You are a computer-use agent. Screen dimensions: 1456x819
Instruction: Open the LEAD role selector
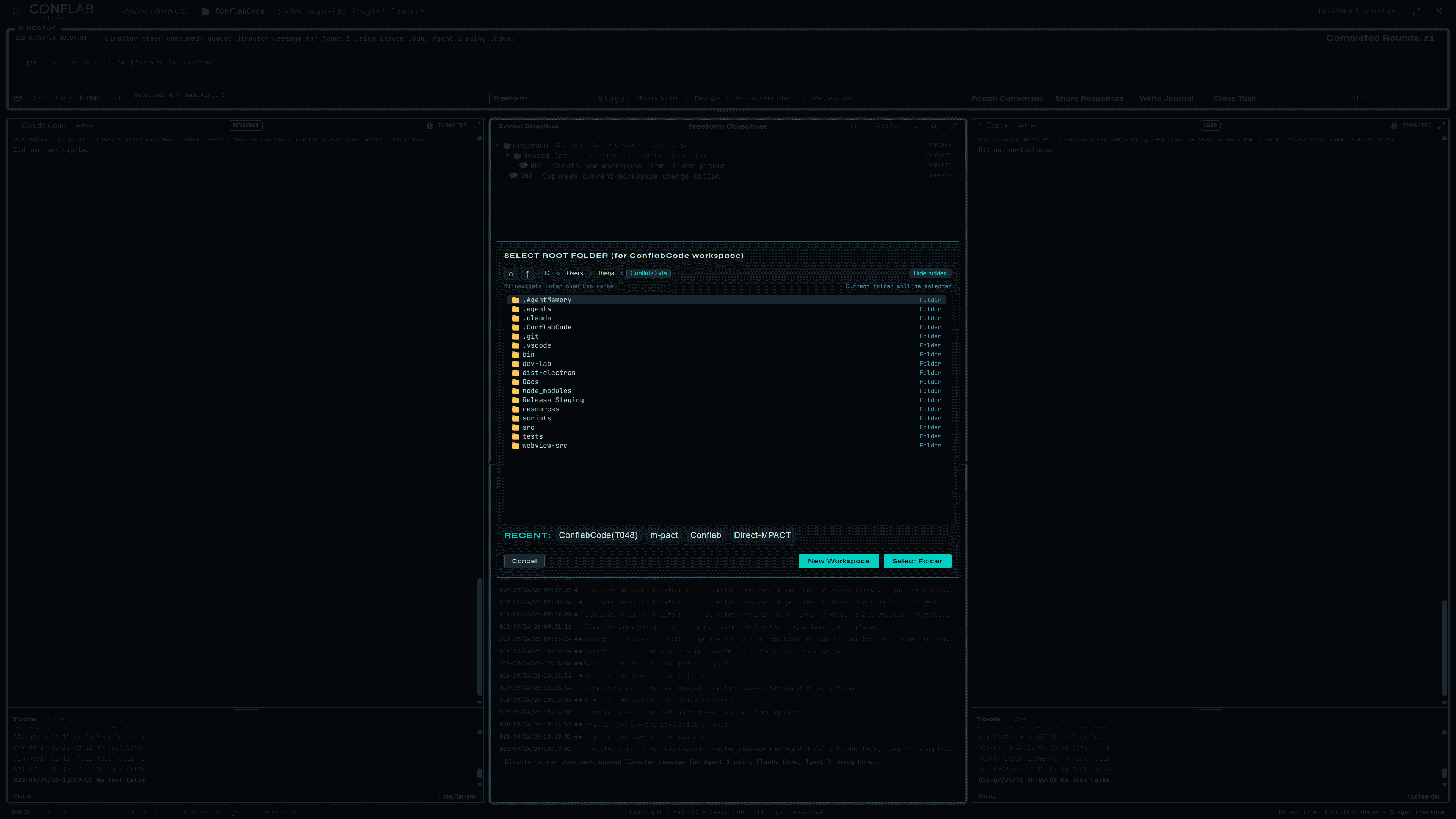pyautogui.click(x=1210, y=126)
